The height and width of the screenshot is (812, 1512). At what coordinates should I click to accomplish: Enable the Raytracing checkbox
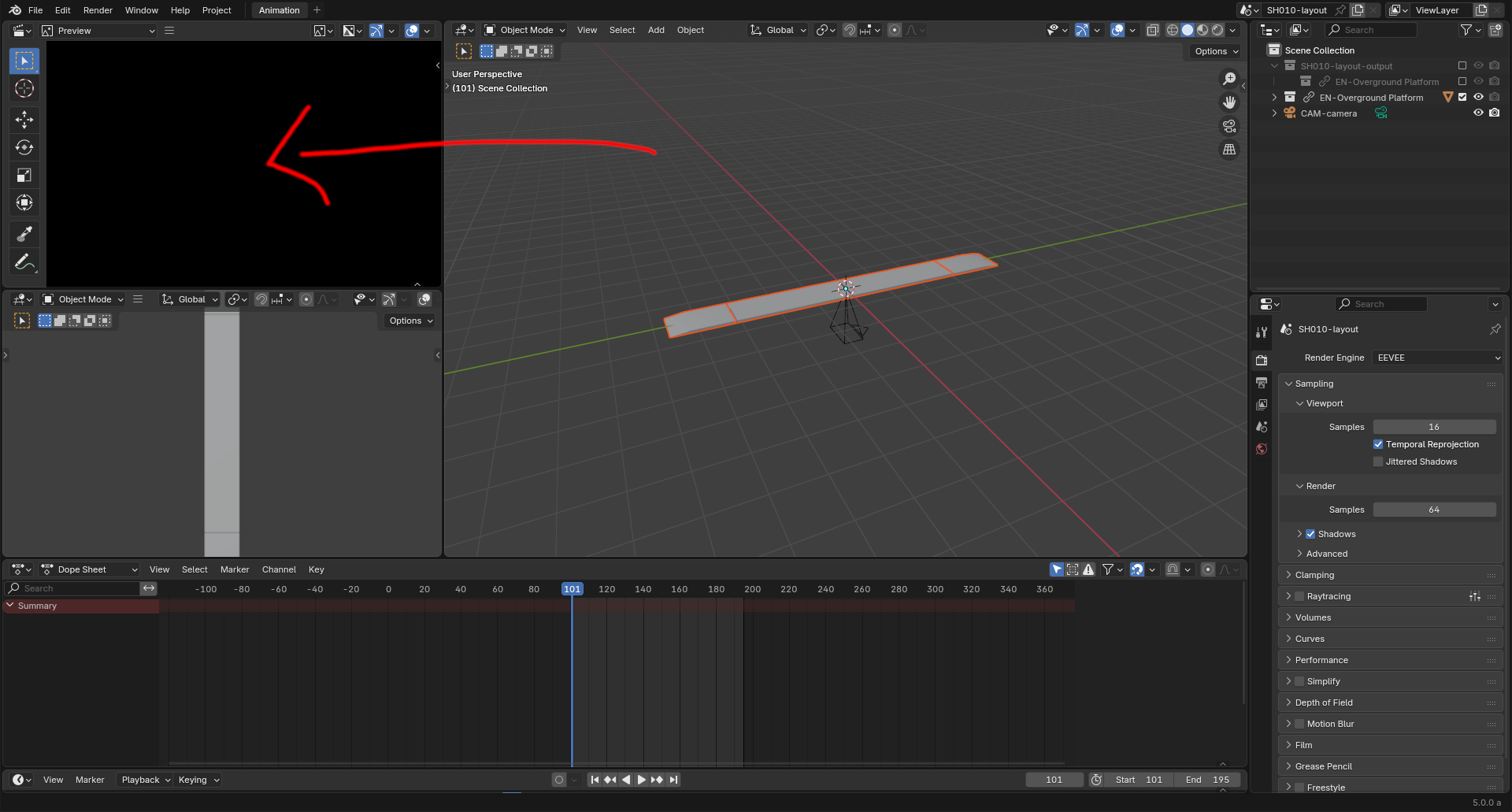[x=1299, y=596]
